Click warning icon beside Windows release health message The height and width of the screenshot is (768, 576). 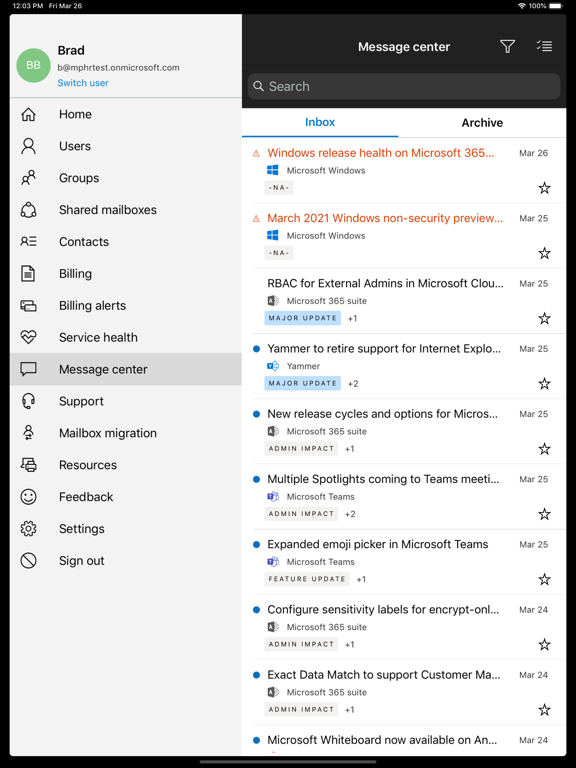[x=256, y=153]
